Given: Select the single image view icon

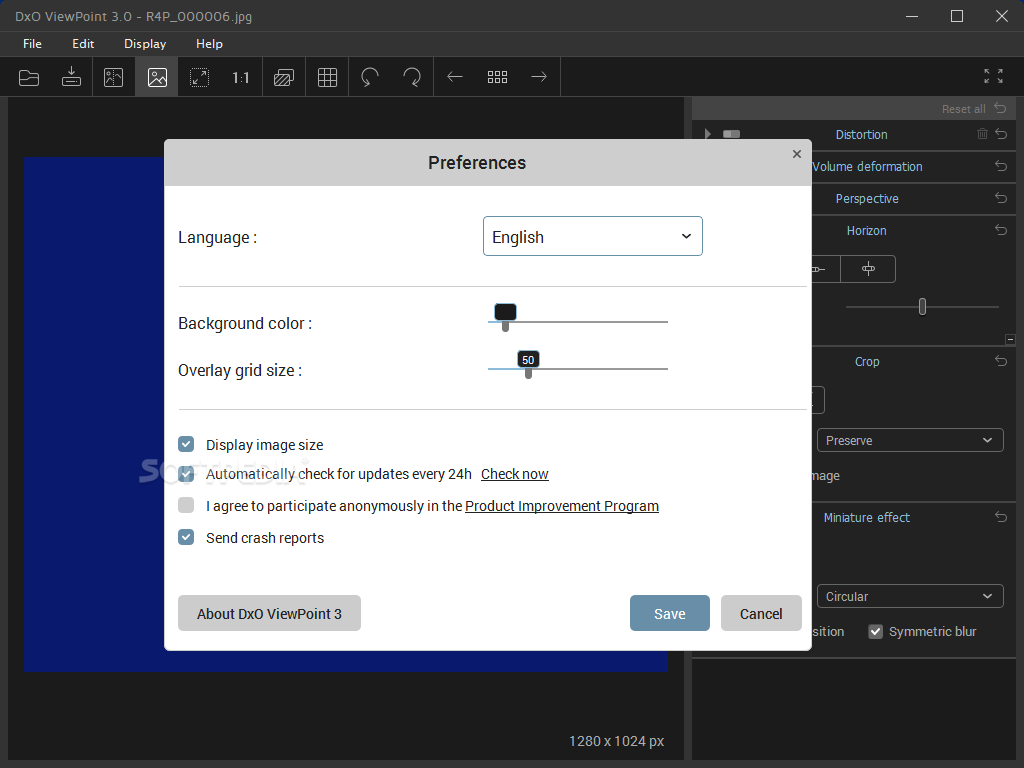Looking at the screenshot, I should (x=157, y=78).
